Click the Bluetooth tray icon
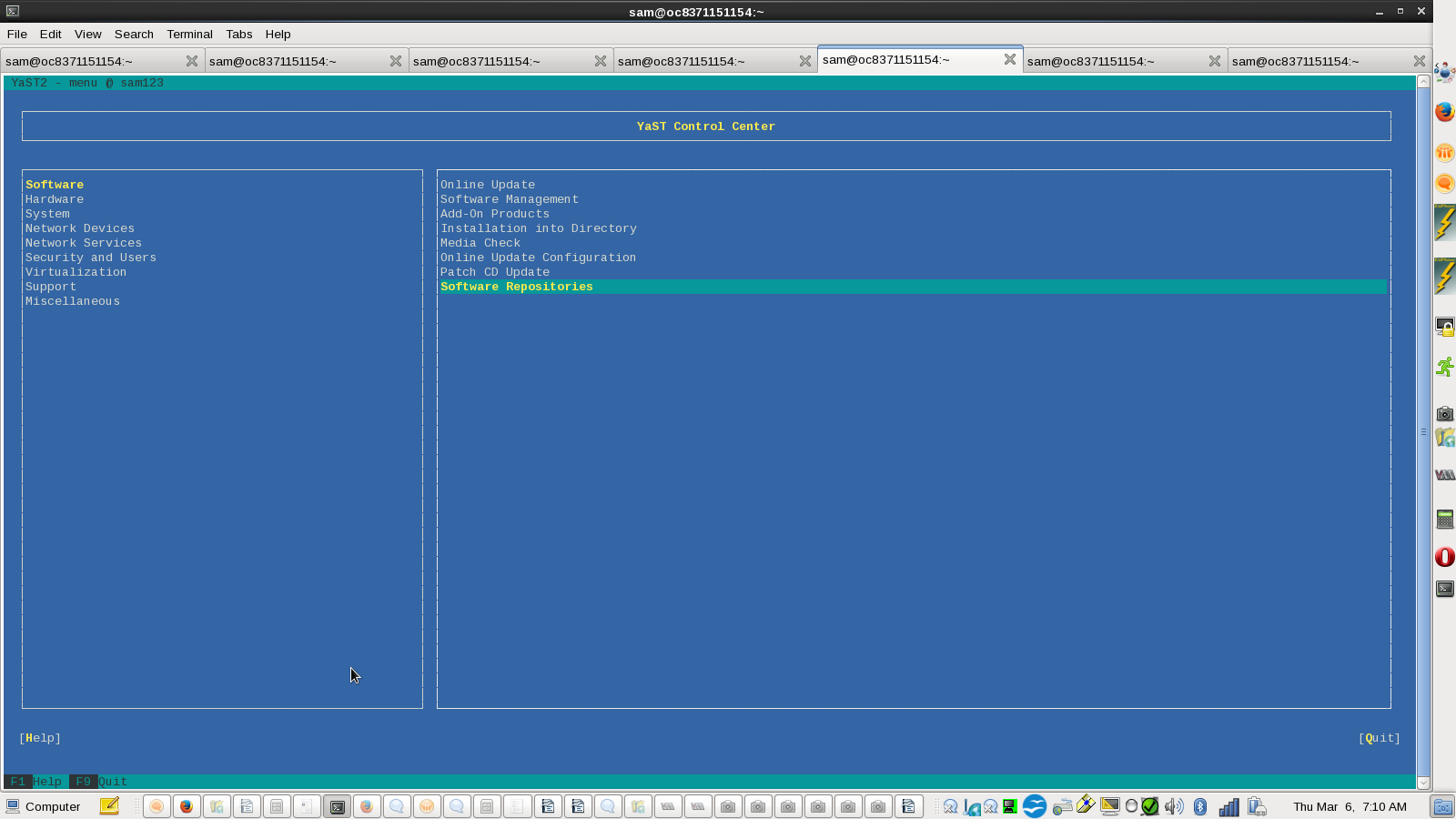1456x819 pixels. pyautogui.click(x=1200, y=806)
